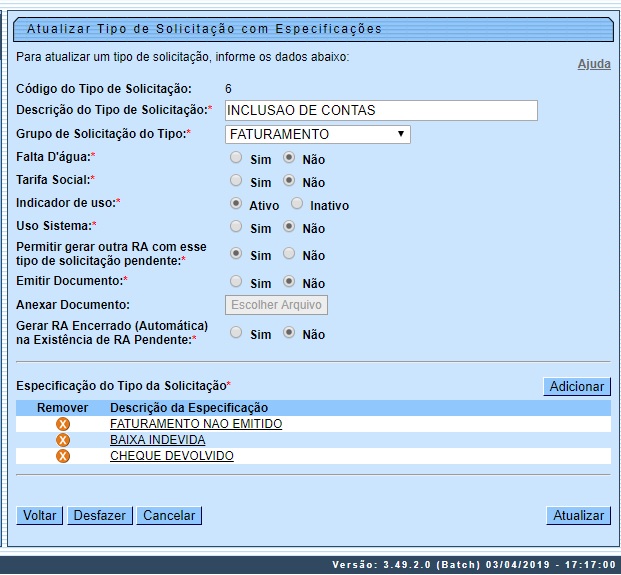Viewport: 621px width, 575px height.
Task: Click the Adicionar button
Action: (x=577, y=386)
